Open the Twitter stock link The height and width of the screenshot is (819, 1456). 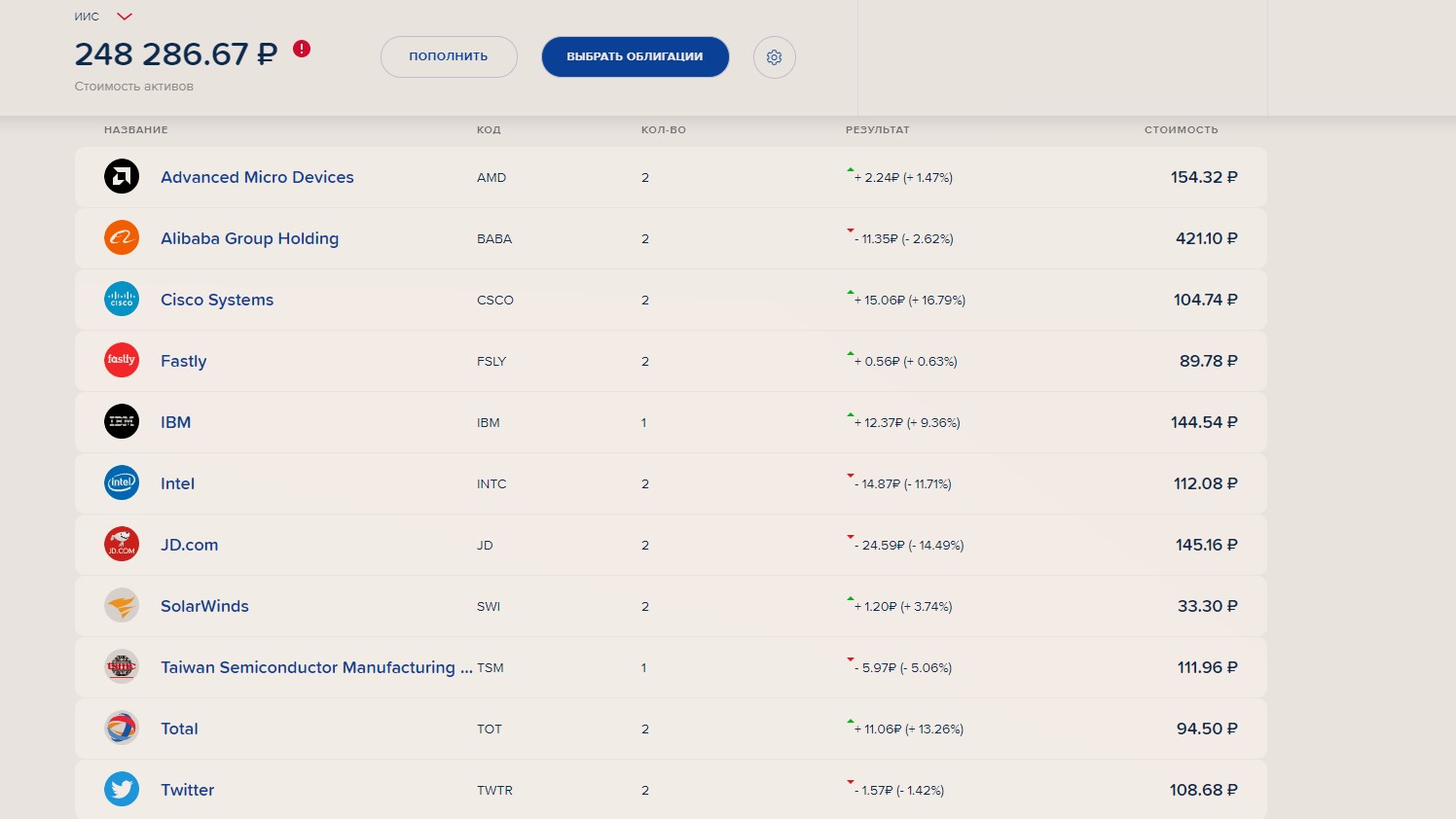tap(187, 790)
